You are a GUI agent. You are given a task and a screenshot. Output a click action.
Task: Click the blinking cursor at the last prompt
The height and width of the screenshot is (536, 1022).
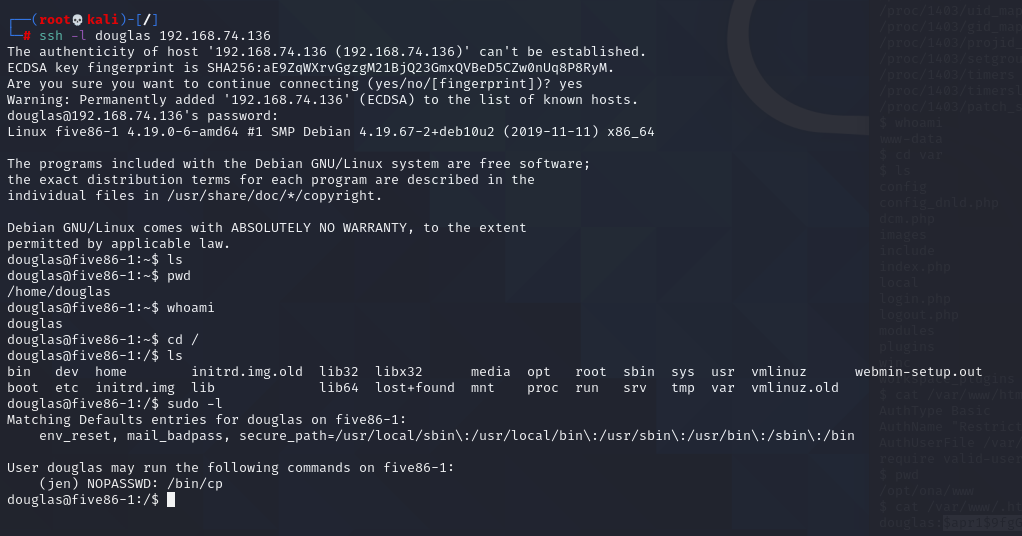click(171, 499)
